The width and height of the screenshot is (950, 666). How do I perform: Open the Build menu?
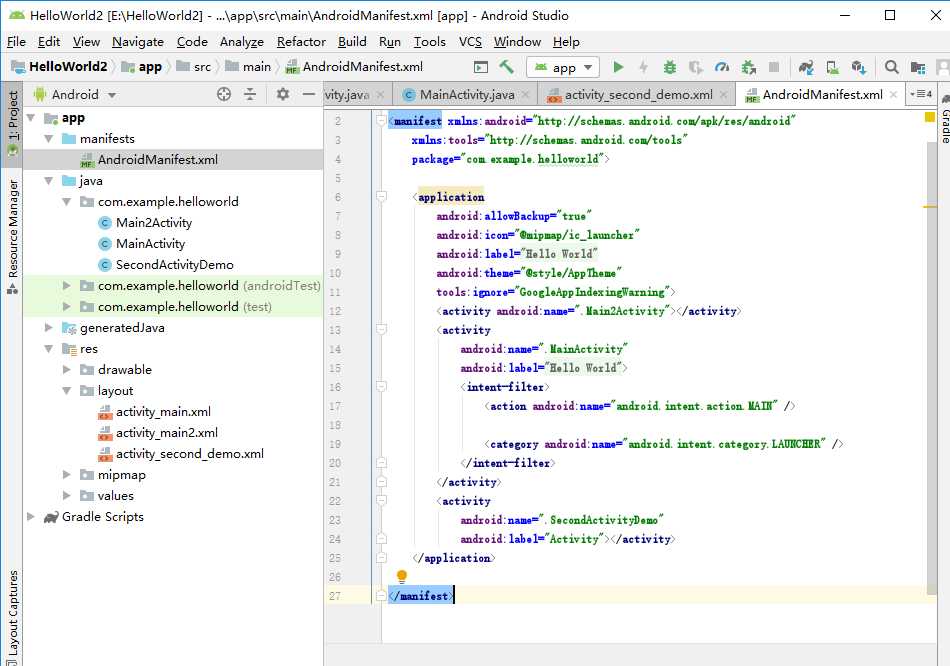[352, 42]
